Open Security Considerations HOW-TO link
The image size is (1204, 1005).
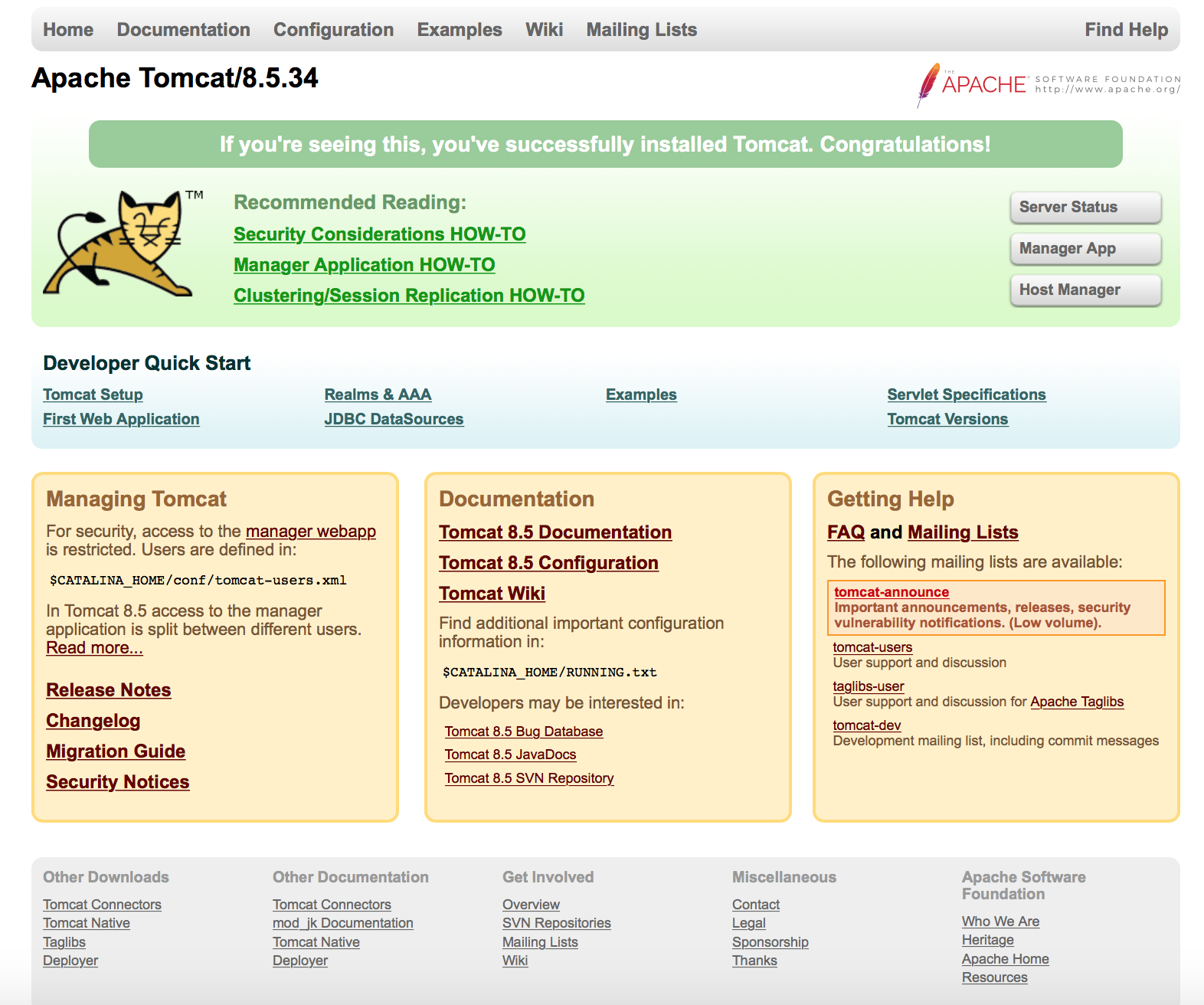pos(380,234)
